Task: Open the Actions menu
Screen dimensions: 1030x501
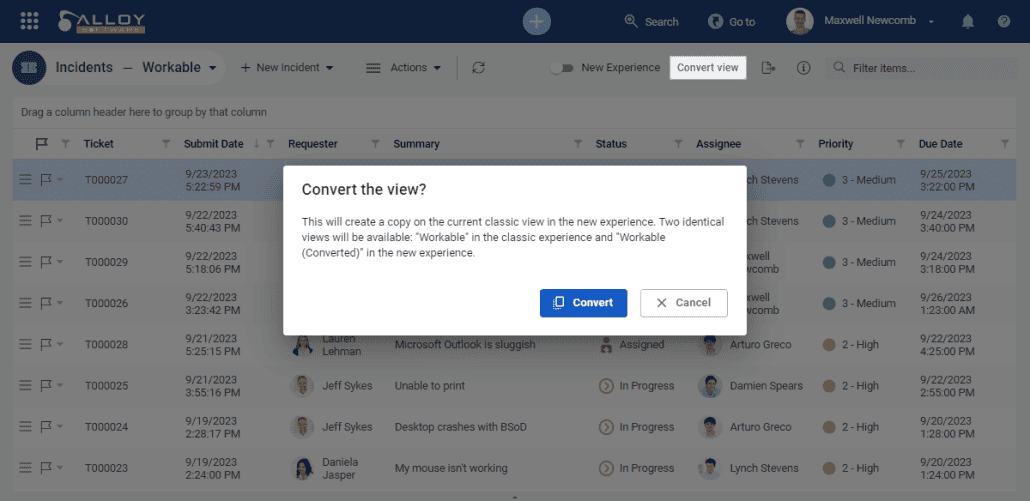Action: tap(404, 68)
